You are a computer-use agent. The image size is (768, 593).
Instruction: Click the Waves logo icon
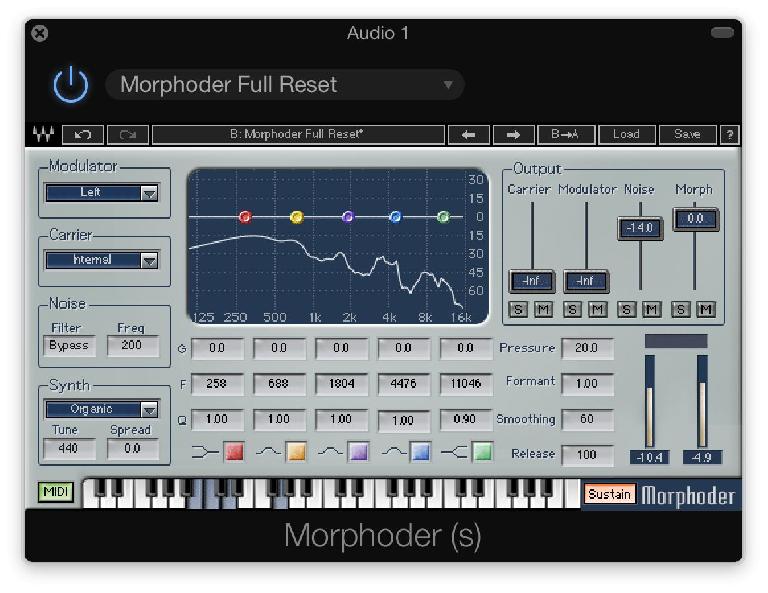click(43, 134)
